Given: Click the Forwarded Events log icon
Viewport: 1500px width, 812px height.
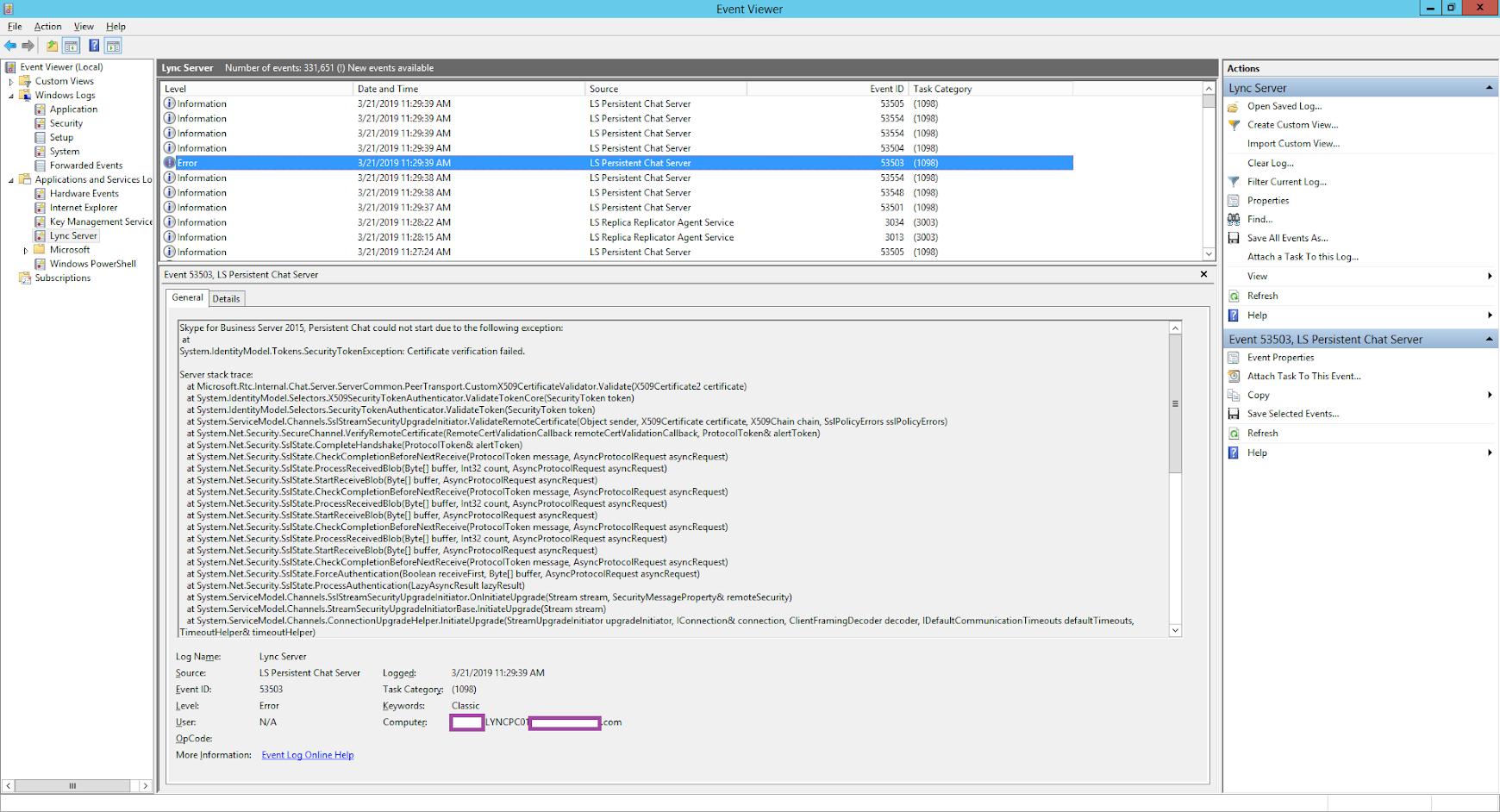Looking at the screenshot, I should coord(41,166).
